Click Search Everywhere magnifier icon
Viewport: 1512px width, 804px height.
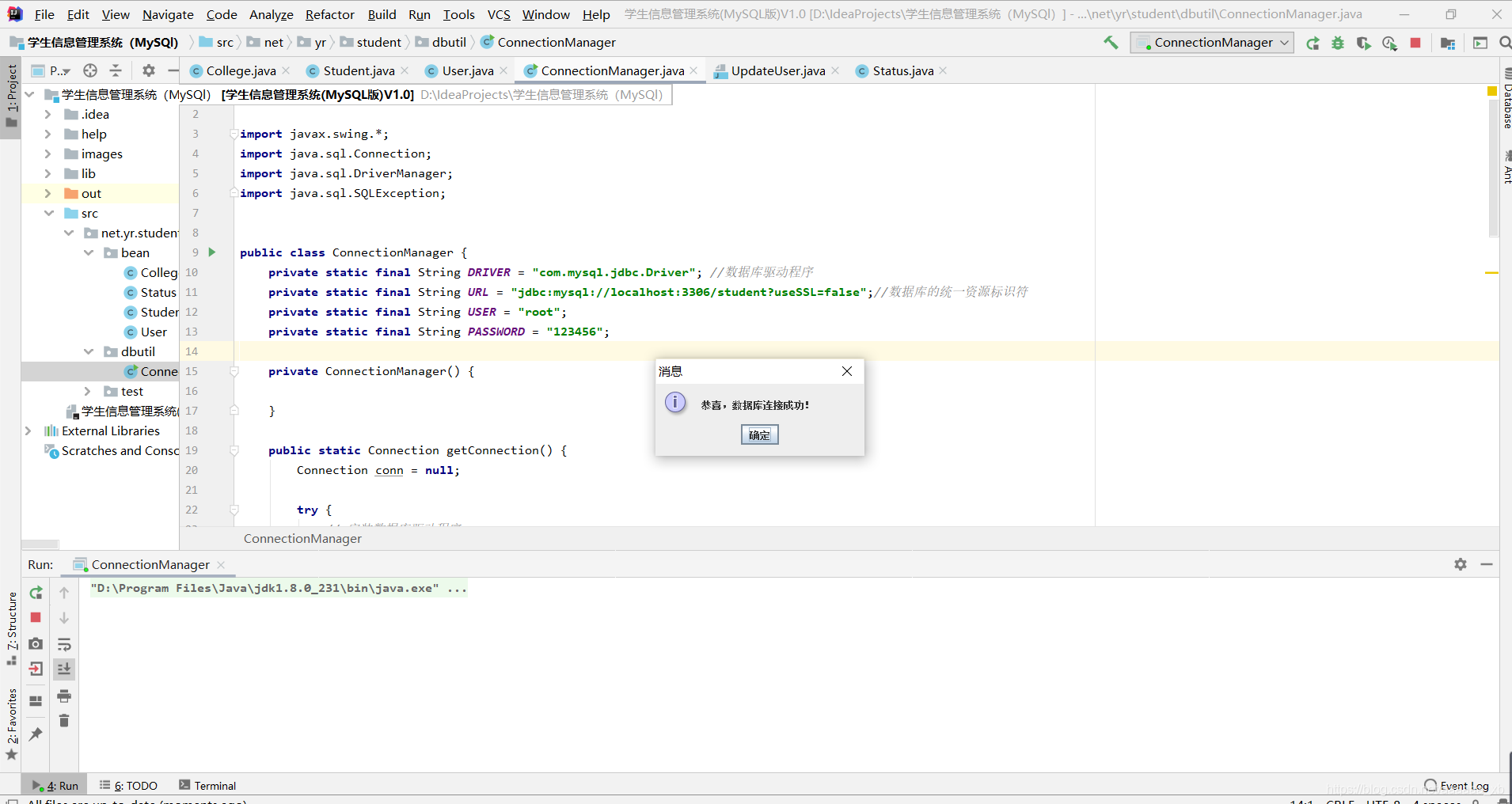1505,43
